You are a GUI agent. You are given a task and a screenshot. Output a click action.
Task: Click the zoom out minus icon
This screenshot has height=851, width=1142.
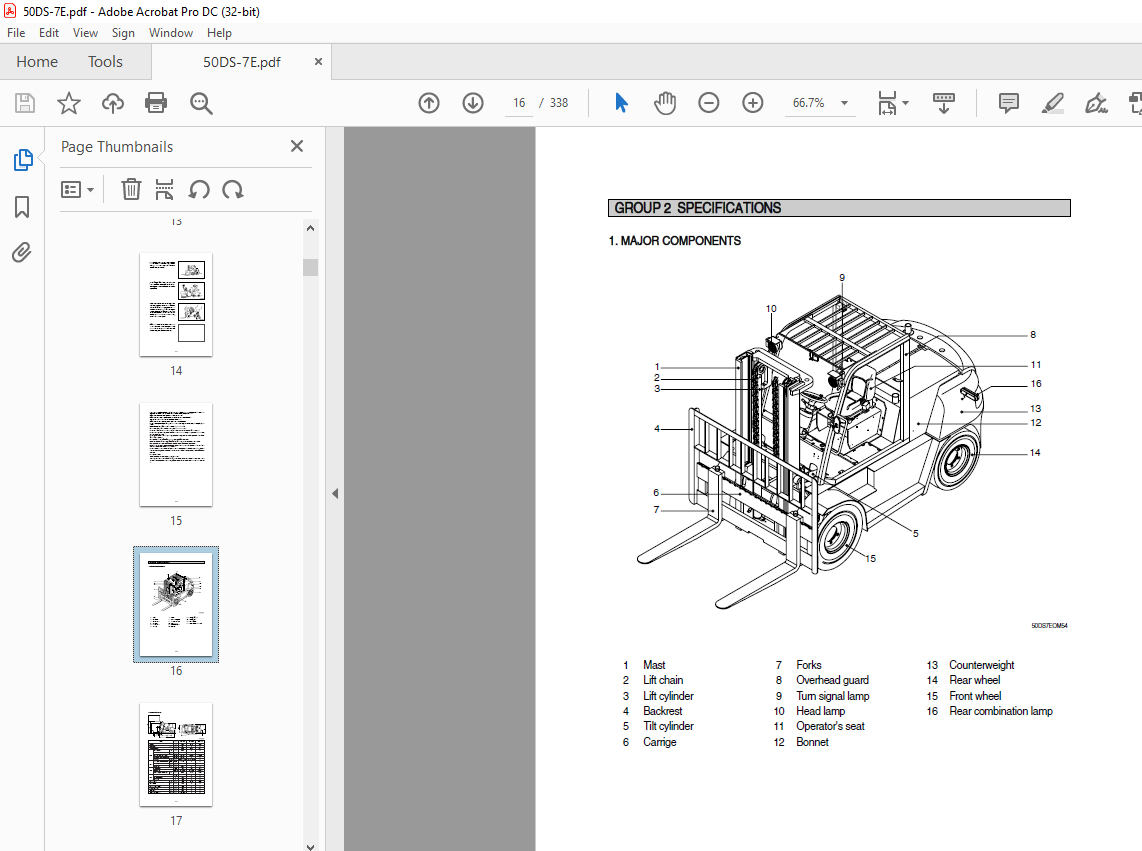[709, 103]
